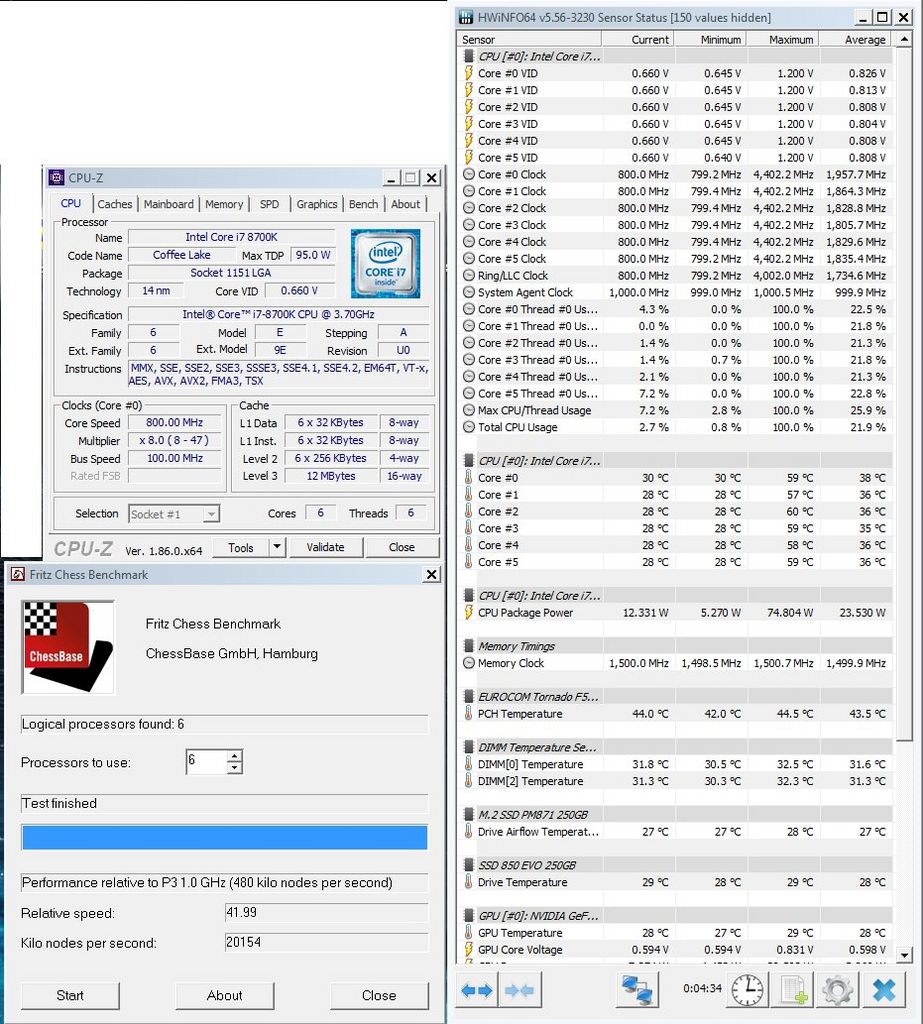This screenshot has width=923, height=1024.
Task: Click the HWiNFO expand window arrows icon
Action: click(x=477, y=990)
